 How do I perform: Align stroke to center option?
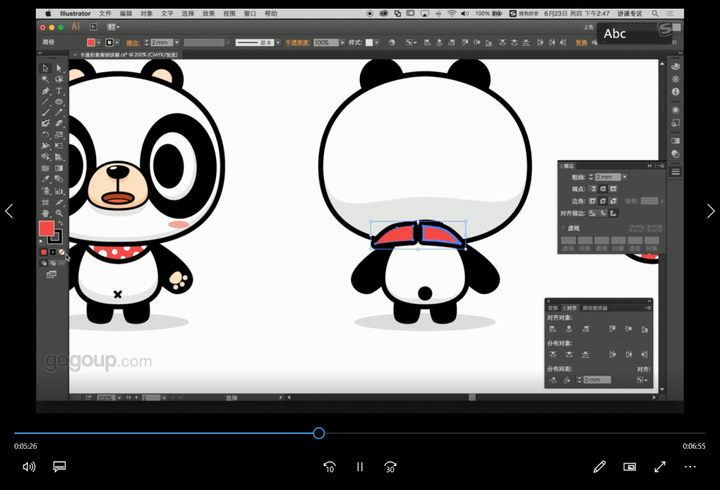tap(593, 214)
